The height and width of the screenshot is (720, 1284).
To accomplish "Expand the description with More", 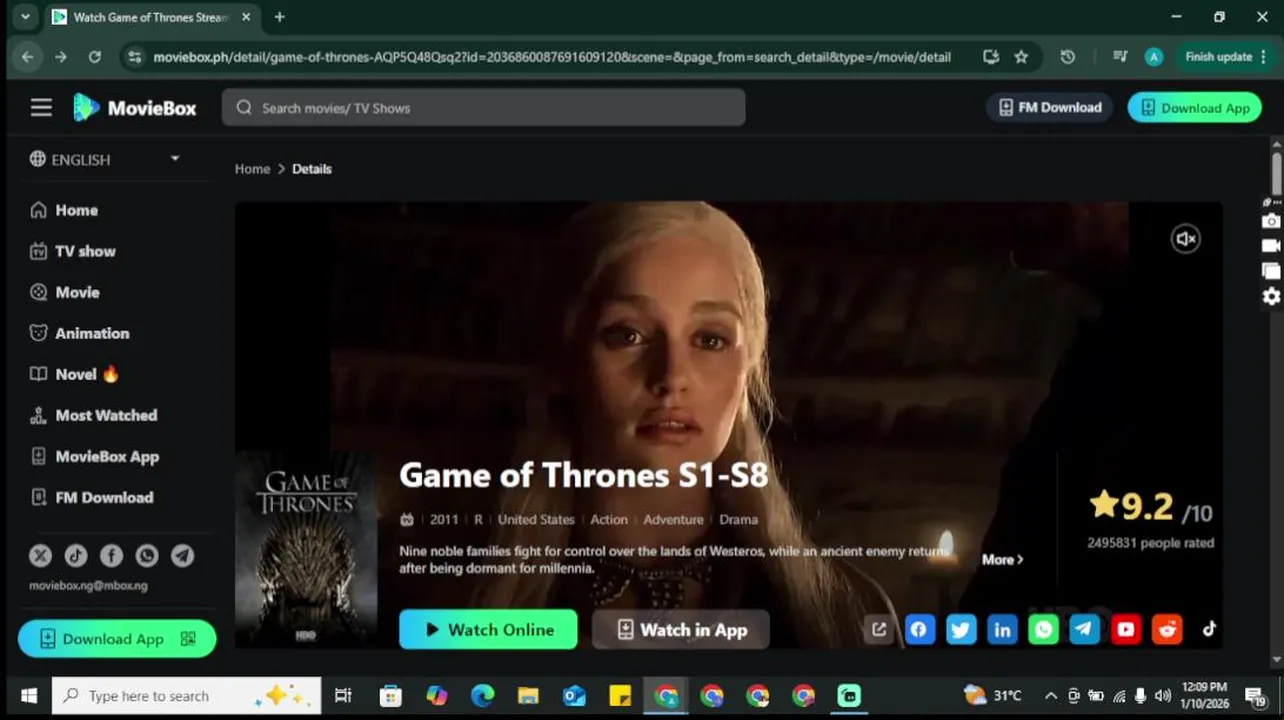I will point(1002,560).
